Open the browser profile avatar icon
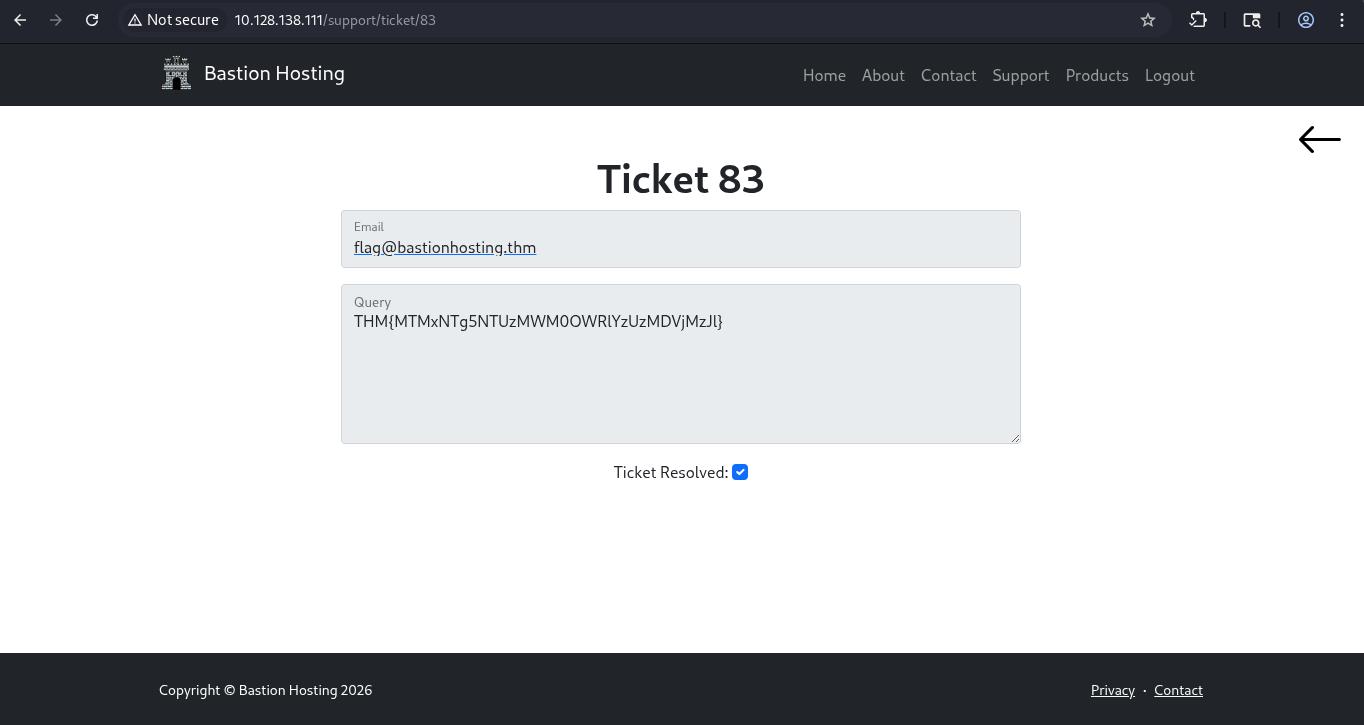 coord(1306,20)
